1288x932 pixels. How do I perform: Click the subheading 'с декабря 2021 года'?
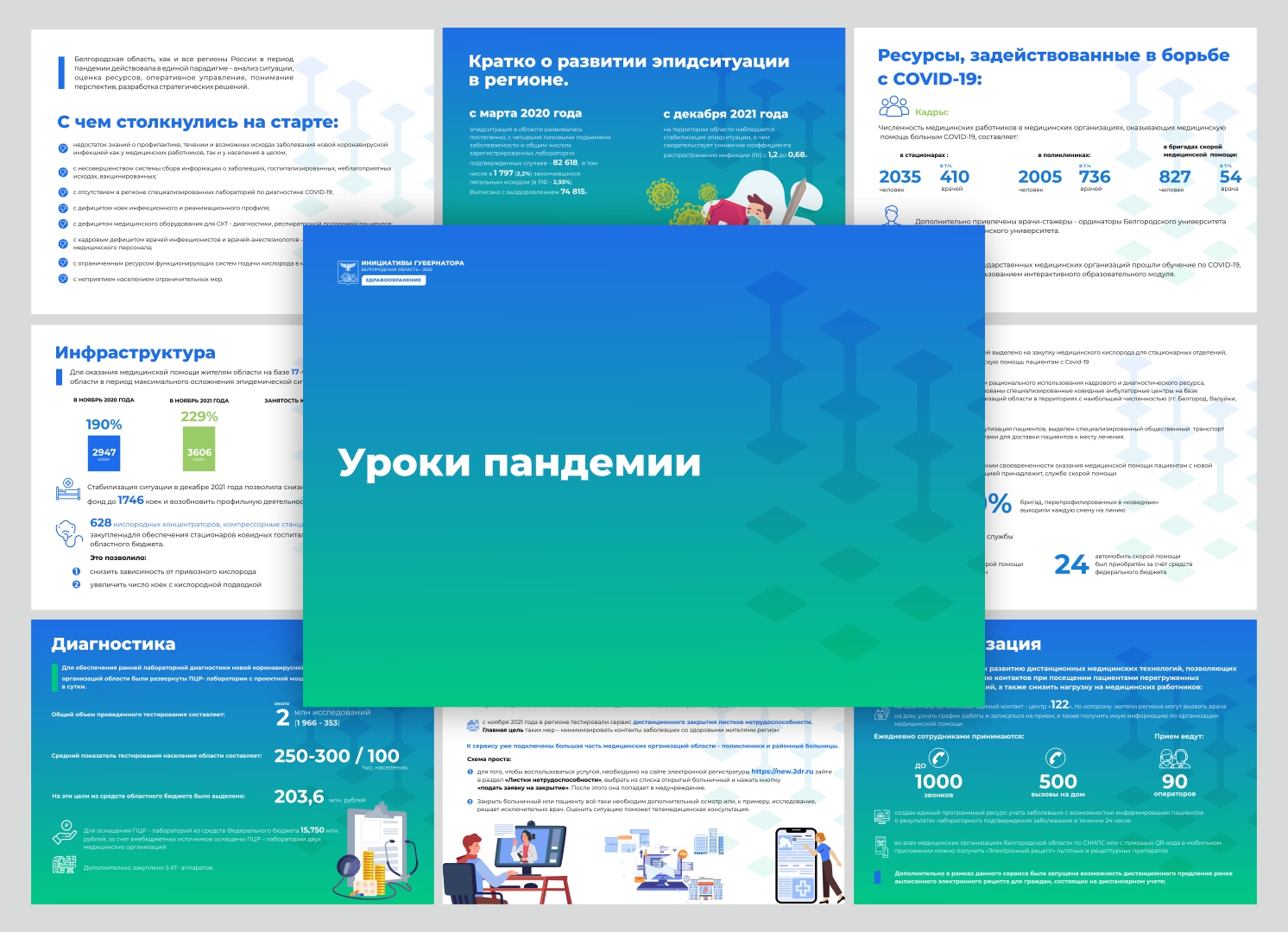726,114
